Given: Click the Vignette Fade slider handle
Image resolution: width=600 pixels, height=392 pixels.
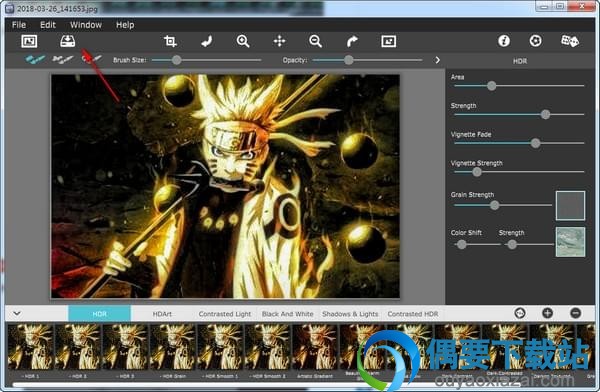Looking at the screenshot, I should pyautogui.click(x=535, y=143).
